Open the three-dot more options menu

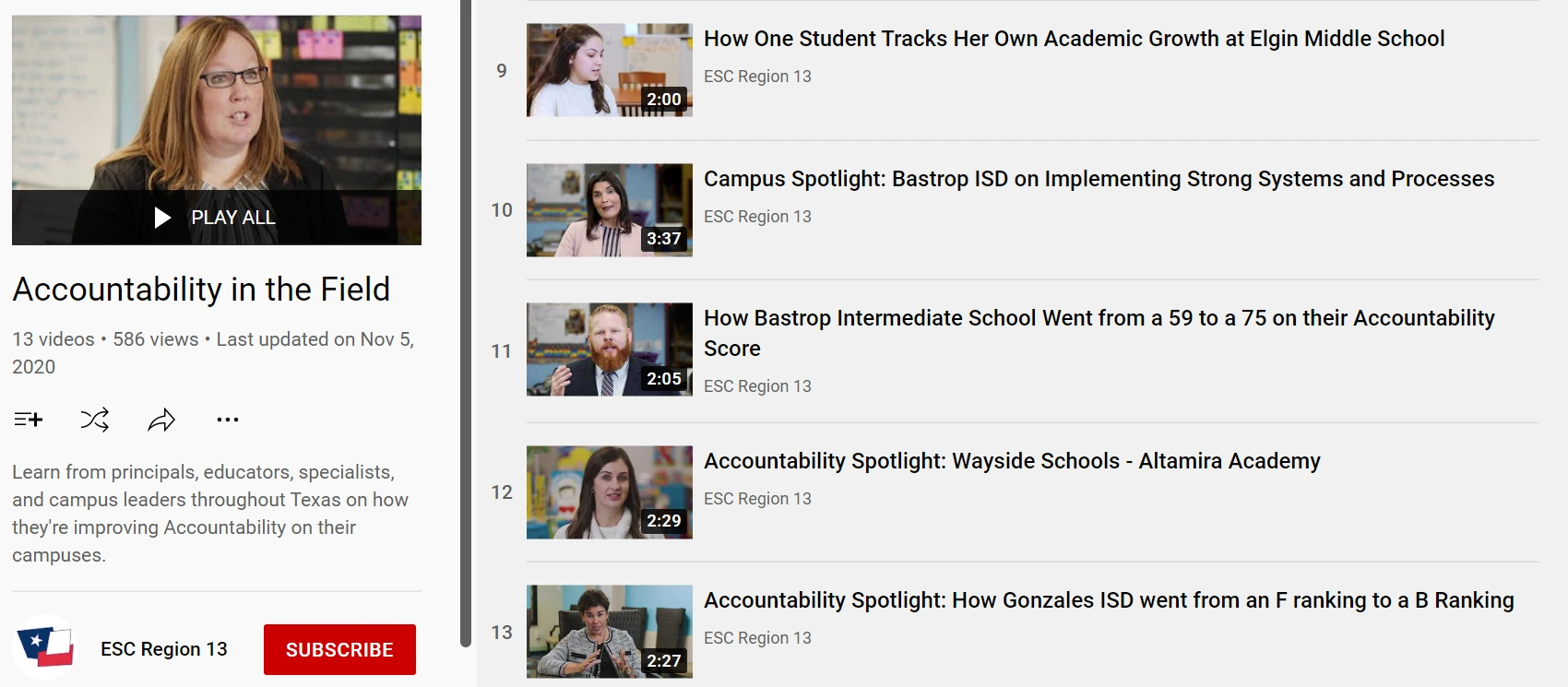228,420
